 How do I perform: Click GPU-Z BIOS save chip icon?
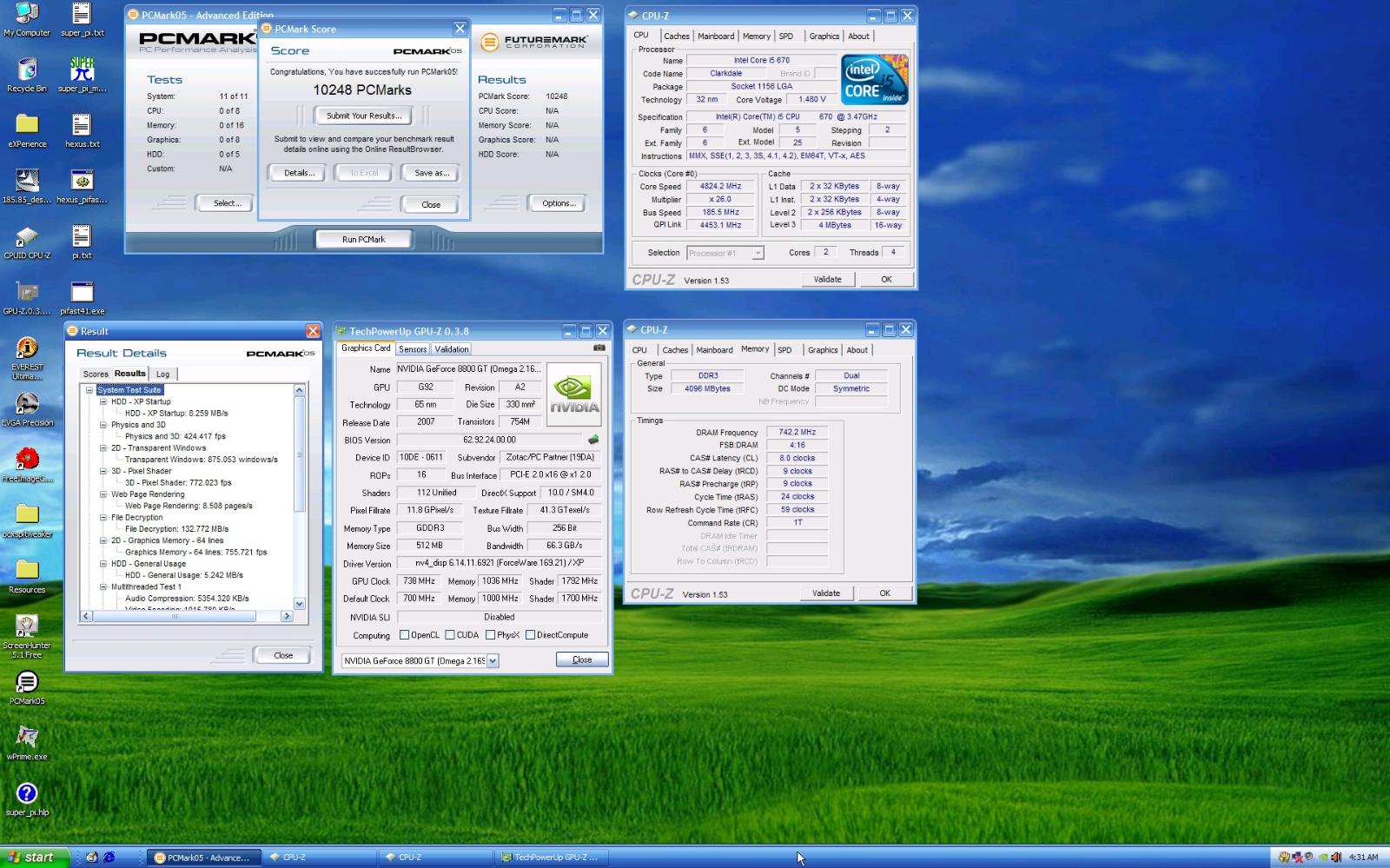click(594, 440)
